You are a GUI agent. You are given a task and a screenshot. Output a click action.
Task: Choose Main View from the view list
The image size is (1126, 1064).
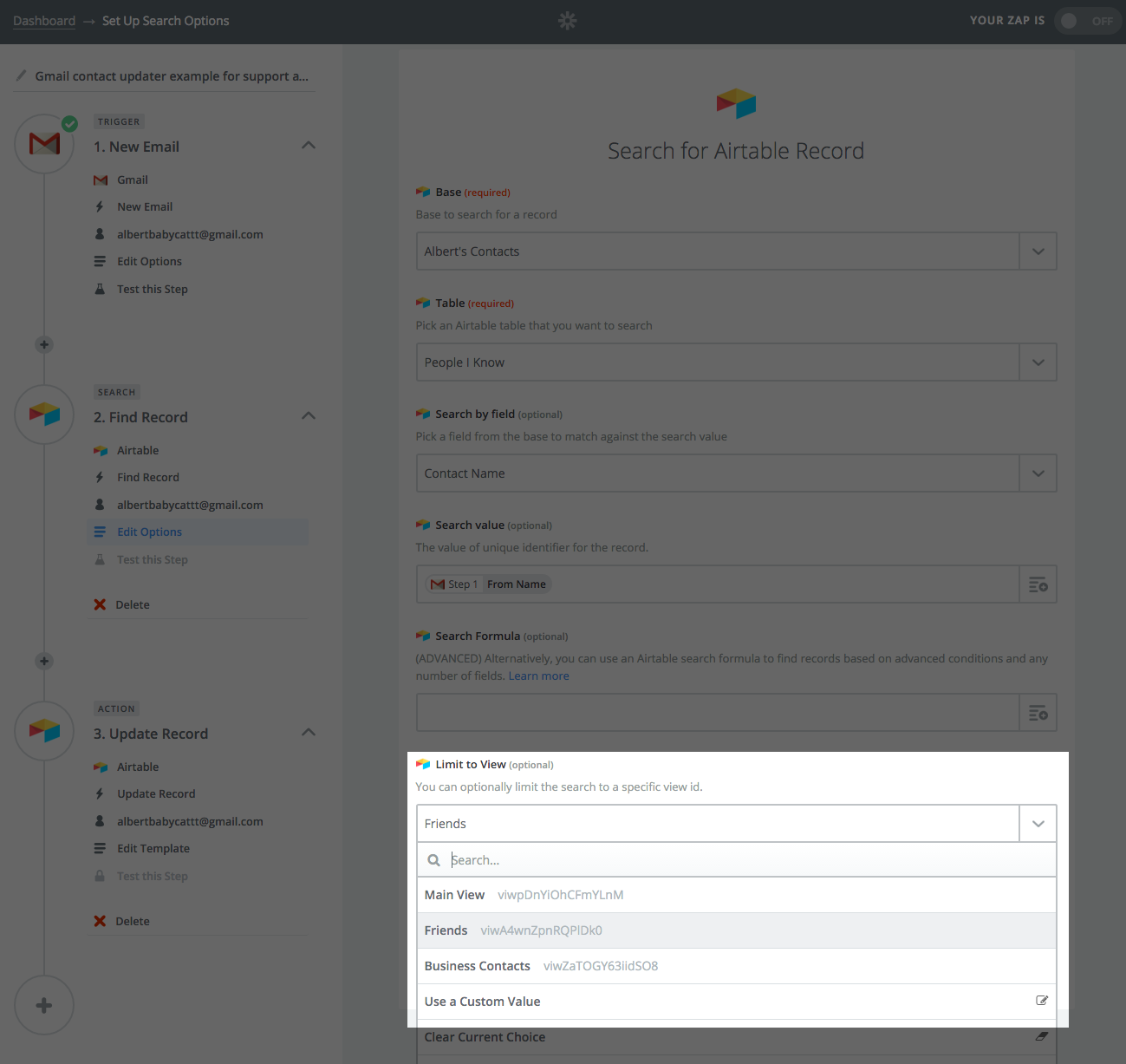point(736,895)
